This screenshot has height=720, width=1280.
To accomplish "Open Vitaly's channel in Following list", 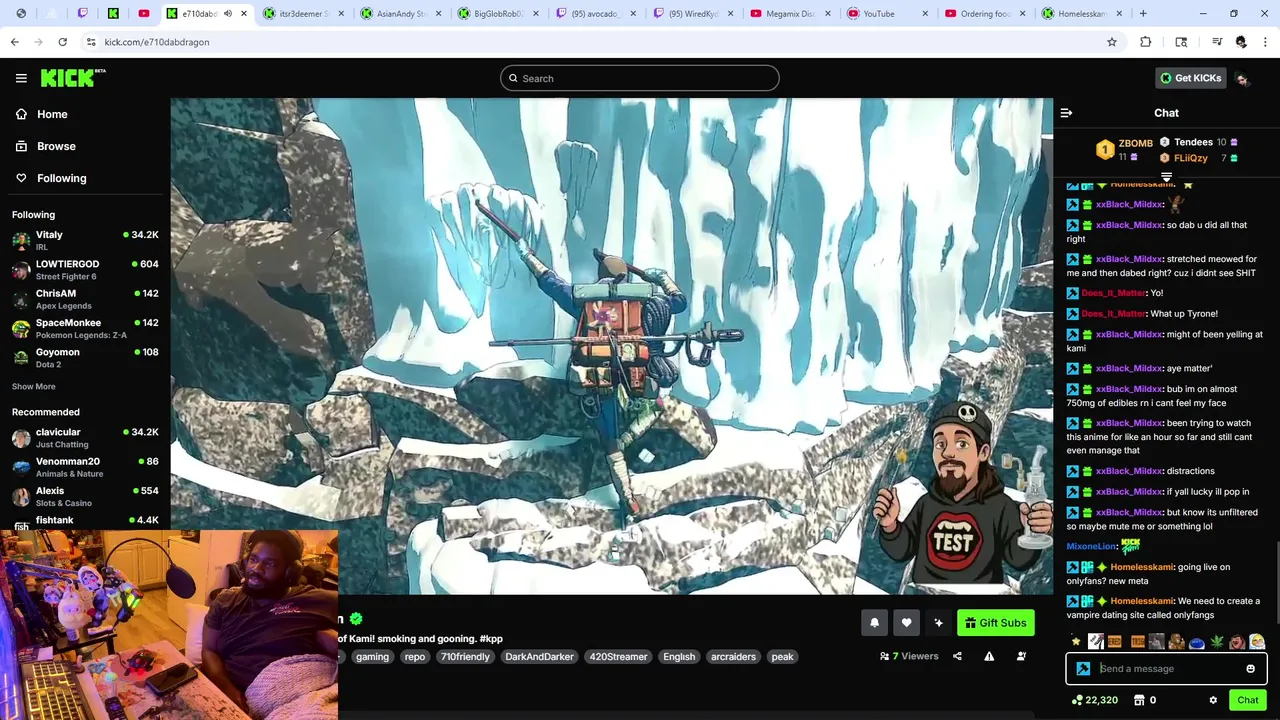I will (x=85, y=241).
